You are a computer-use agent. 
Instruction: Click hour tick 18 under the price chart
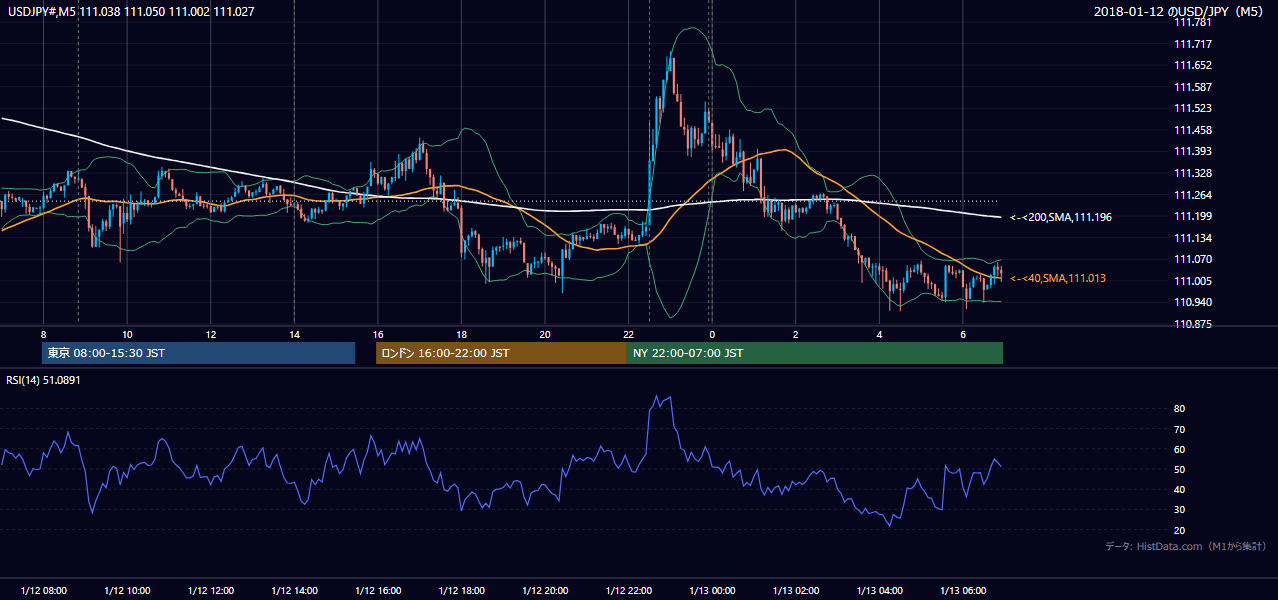[461, 334]
